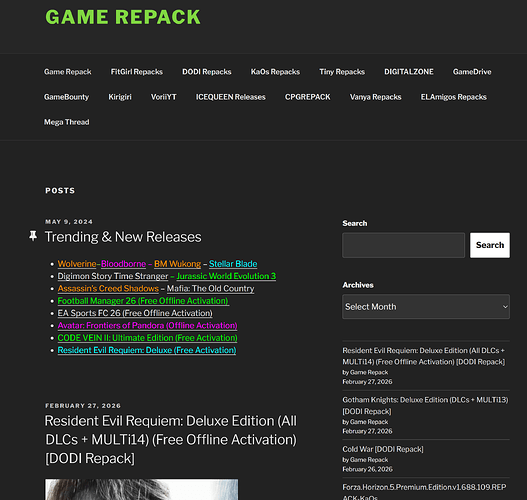527x500 pixels.
Task: Click the Search button
Action: 490,245
